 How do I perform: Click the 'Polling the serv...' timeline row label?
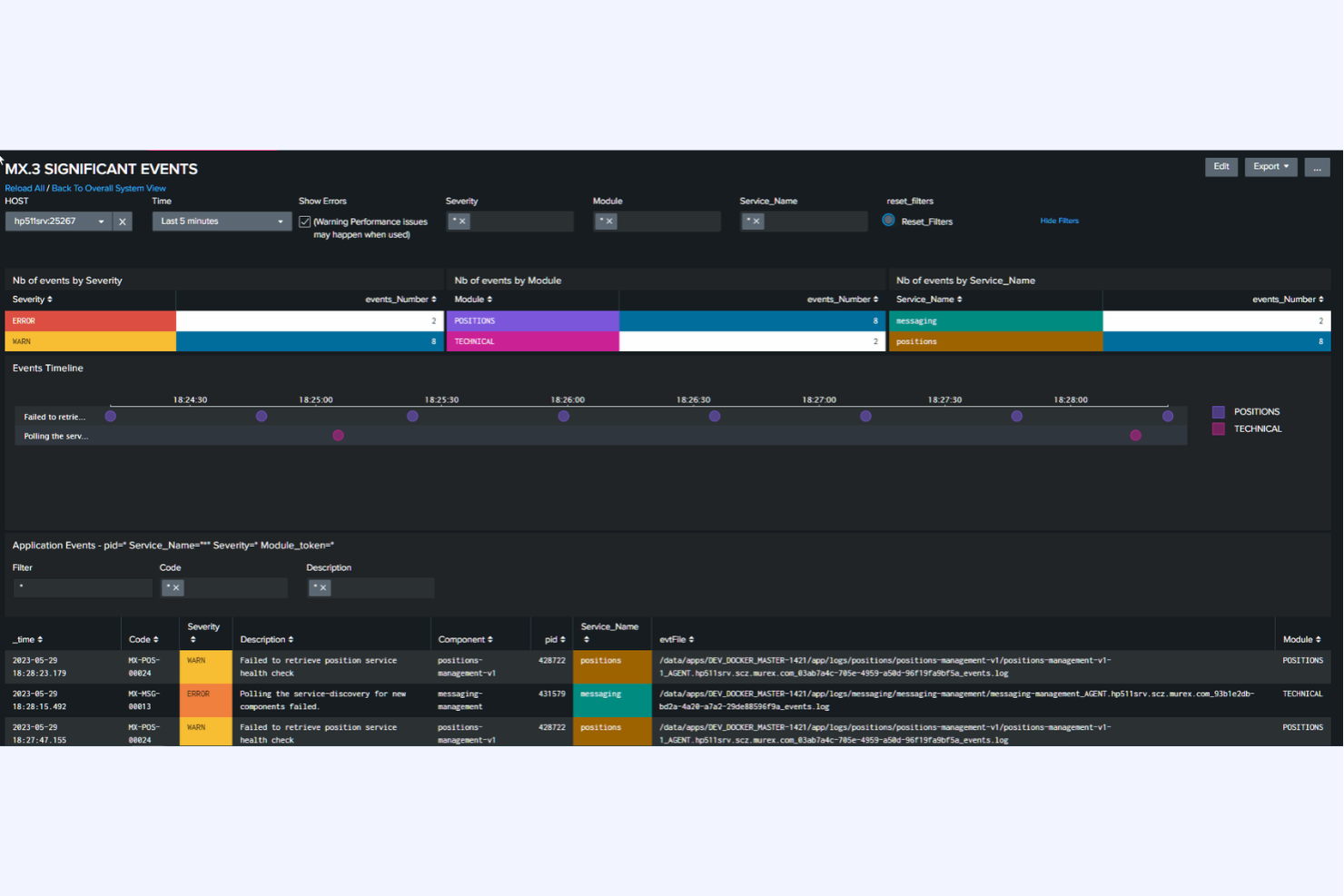(x=55, y=437)
